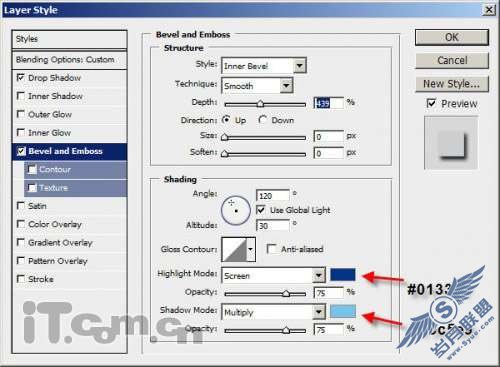This screenshot has width=500, height=367.
Task: Open the Gloss Contour dropdown arrow
Action: point(251,249)
